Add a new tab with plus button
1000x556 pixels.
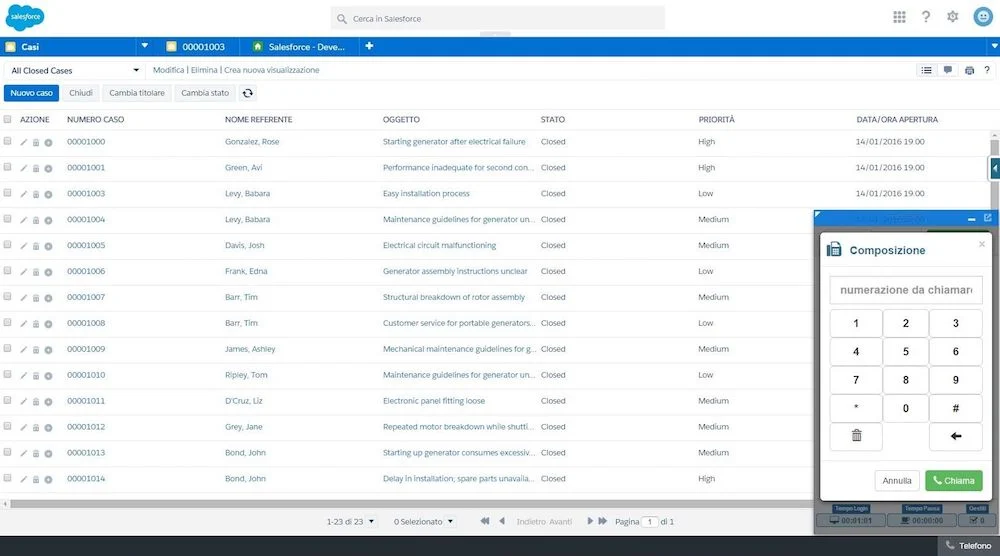pyautogui.click(x=369, y=46)
